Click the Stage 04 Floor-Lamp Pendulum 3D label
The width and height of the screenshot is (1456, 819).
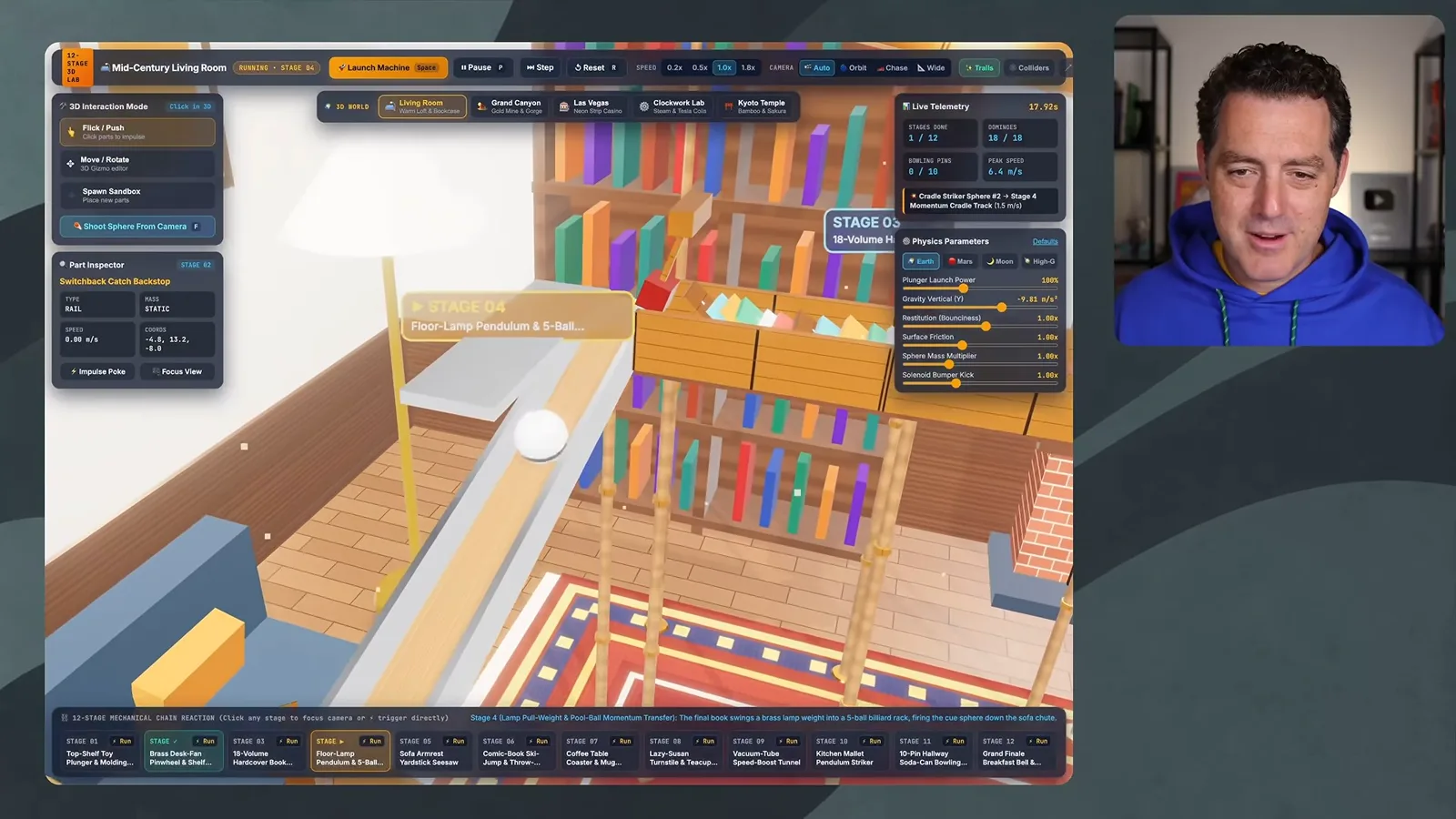point(517,316)
